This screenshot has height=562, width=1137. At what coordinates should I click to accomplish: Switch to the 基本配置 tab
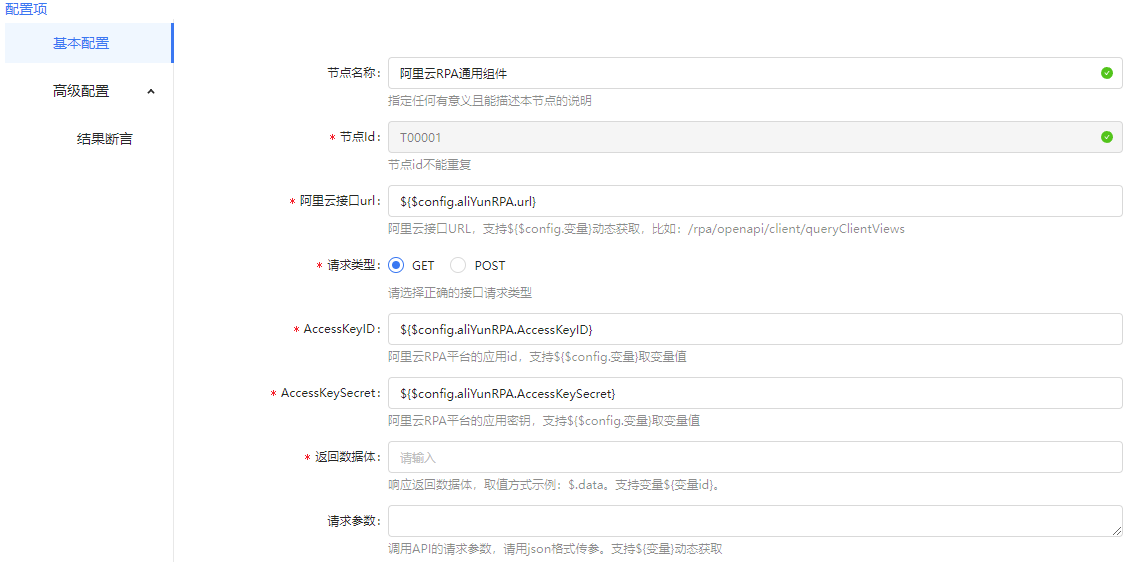81,43
